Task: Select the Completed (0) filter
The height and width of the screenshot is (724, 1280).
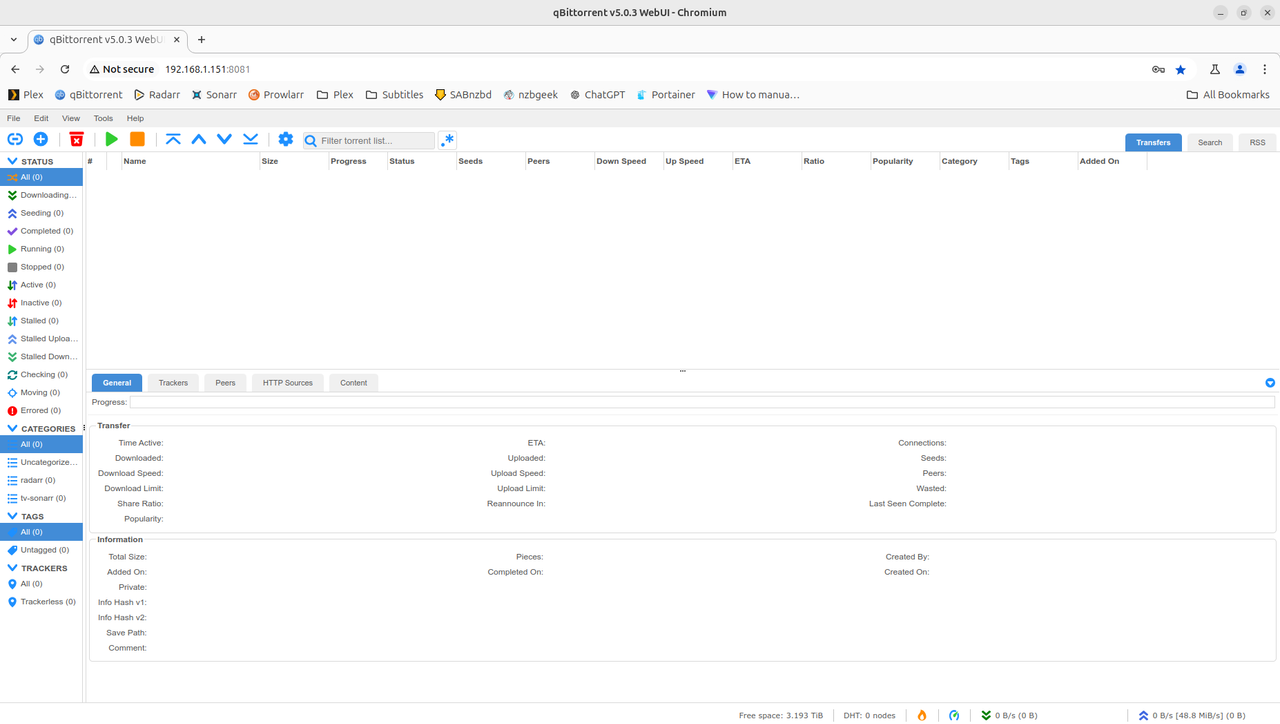Action: coord(42,231)
